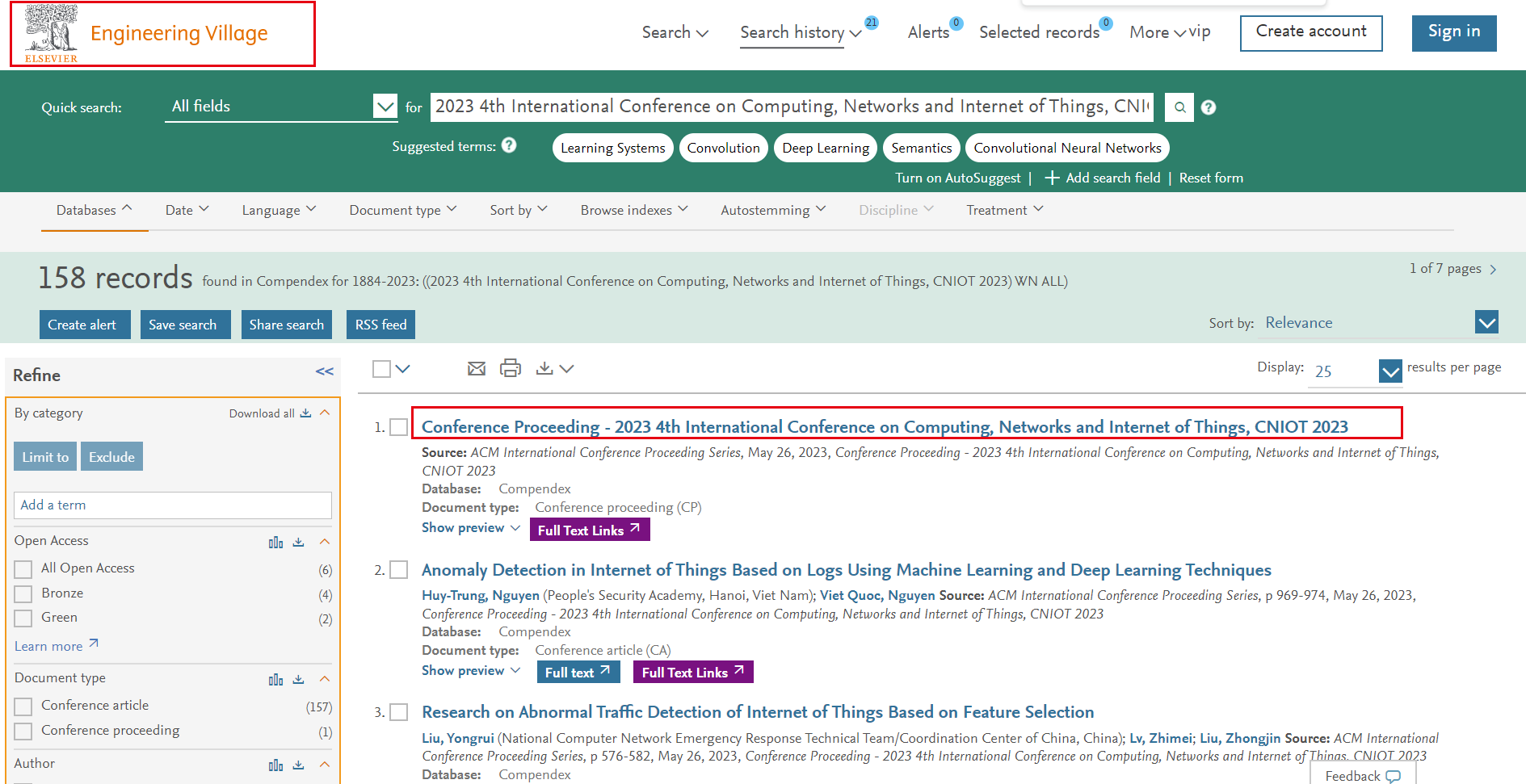Open Anomaly Detection in Internet of Things article

coord(846,570)
